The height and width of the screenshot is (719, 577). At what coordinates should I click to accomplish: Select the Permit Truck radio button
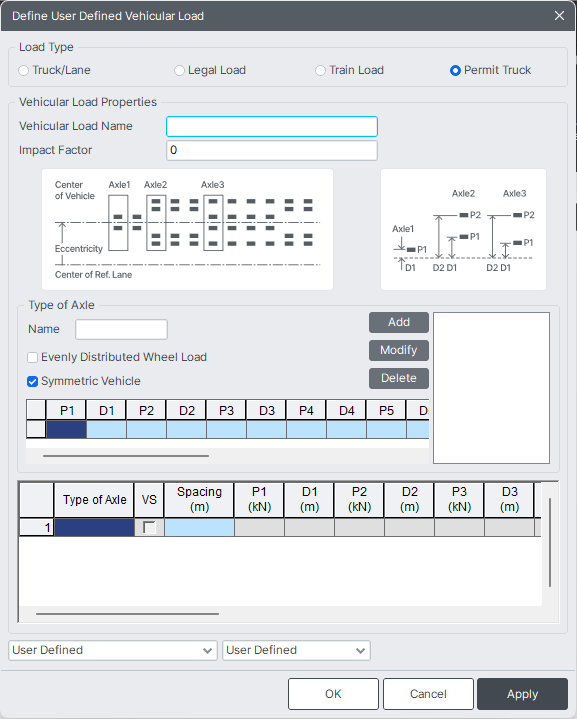coord(455,71)
